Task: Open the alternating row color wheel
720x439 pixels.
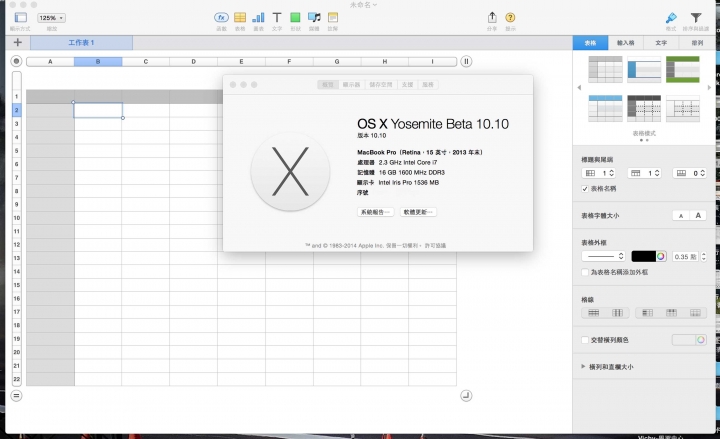Action: [701, 340]
